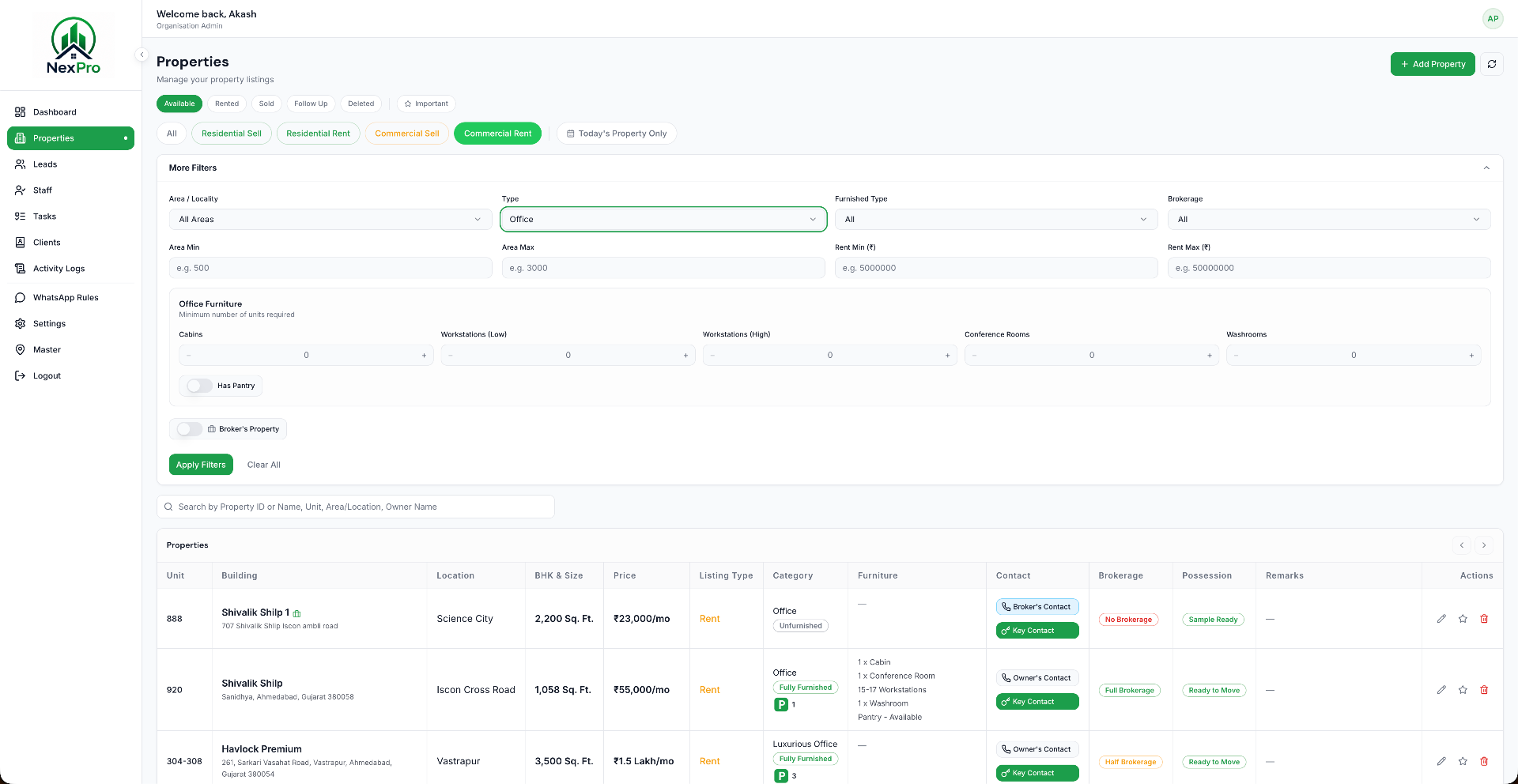Image resolution: width=1518 pixels, height=784 pixels.
Task: Open Key Contact for unit 920
Action: point(1037,702)
